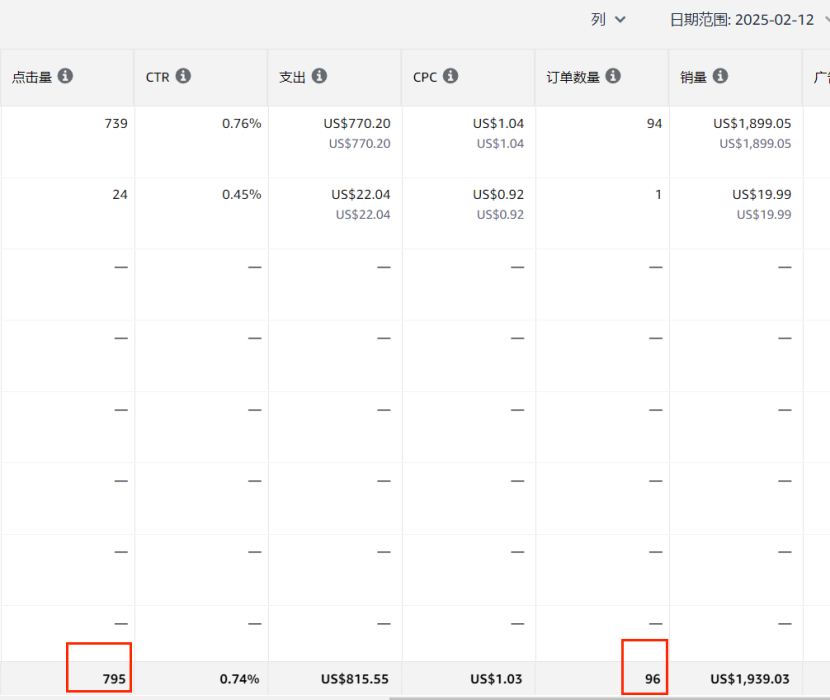Click the total sales US$1,939.03 cell
This screenshot has height=700, width=830.
750,679
